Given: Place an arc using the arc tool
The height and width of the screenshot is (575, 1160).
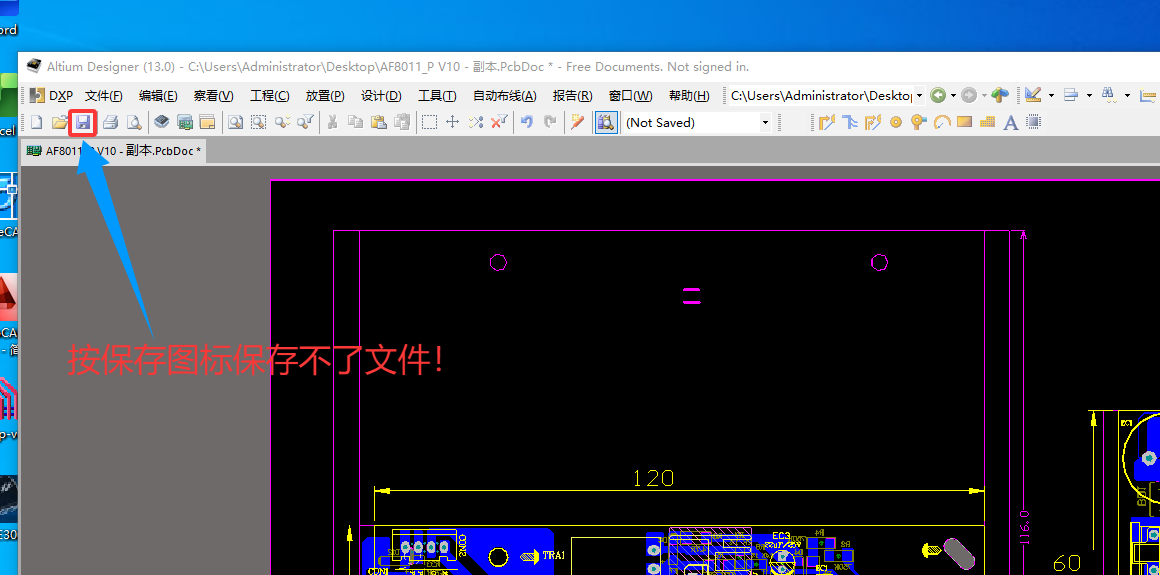Looking at the screenshot, I should (x=942, y=122).
